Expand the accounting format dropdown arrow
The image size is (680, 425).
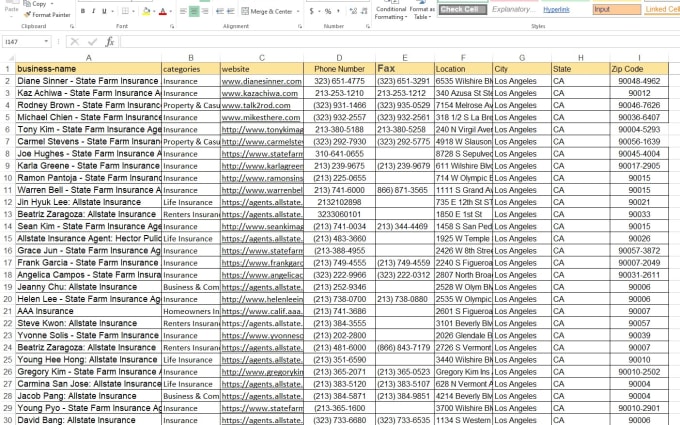[x=319, y=11]
